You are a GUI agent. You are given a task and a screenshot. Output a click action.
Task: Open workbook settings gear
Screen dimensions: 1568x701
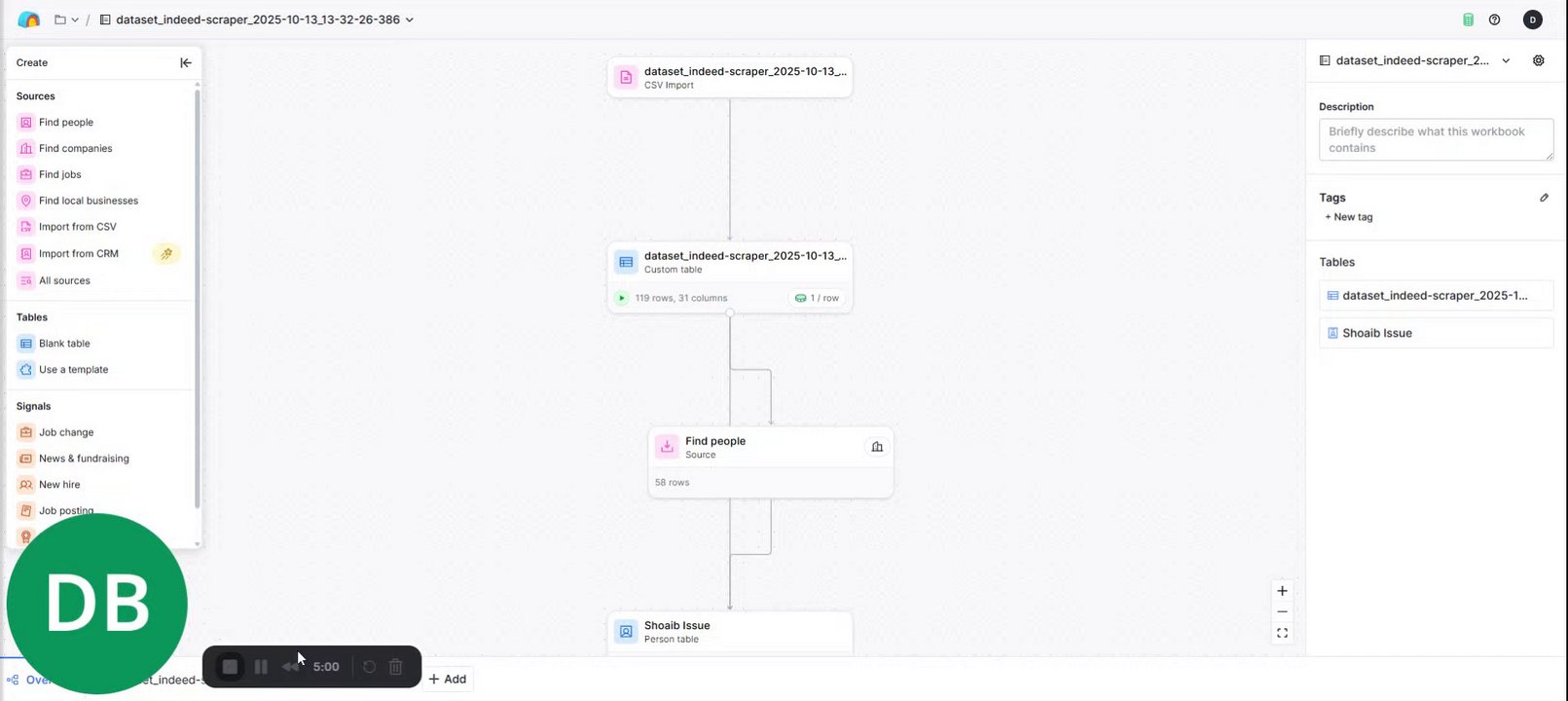click(x=1538, y=60)
